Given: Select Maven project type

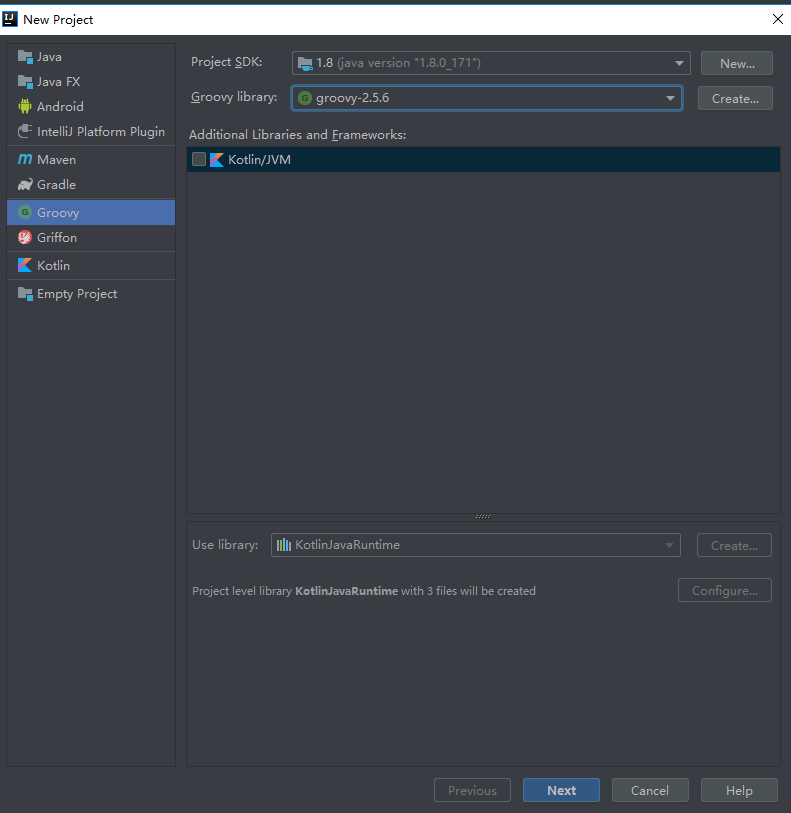Looking at the screenshot, I should pos(91,159).
